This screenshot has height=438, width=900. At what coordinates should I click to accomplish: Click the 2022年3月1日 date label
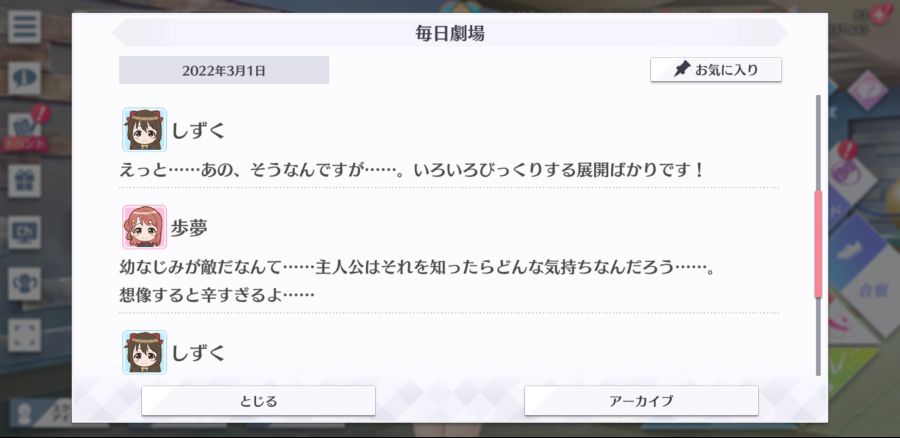[224, 70]
